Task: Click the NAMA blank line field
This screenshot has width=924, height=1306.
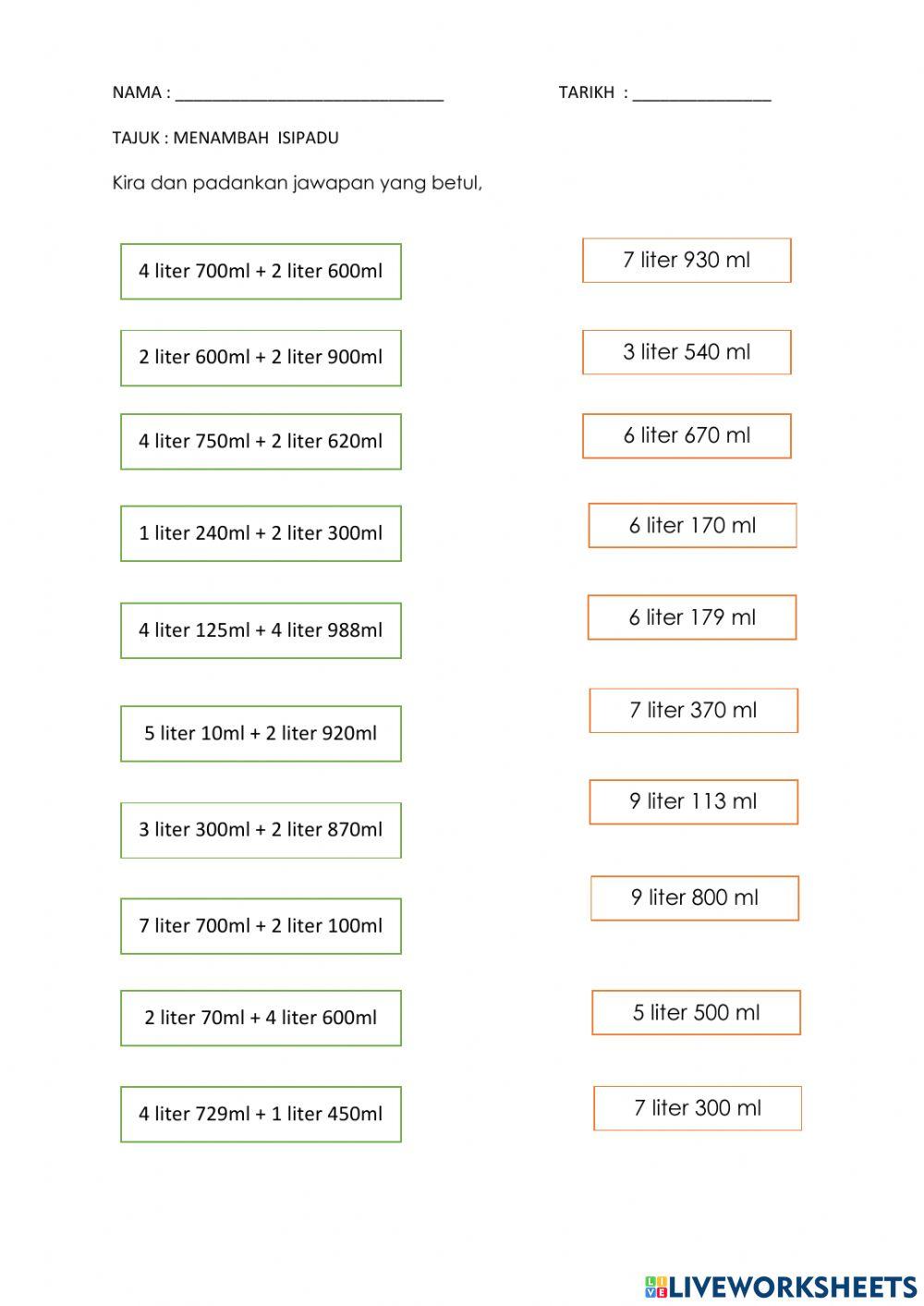Action: [x=310, y=94]
